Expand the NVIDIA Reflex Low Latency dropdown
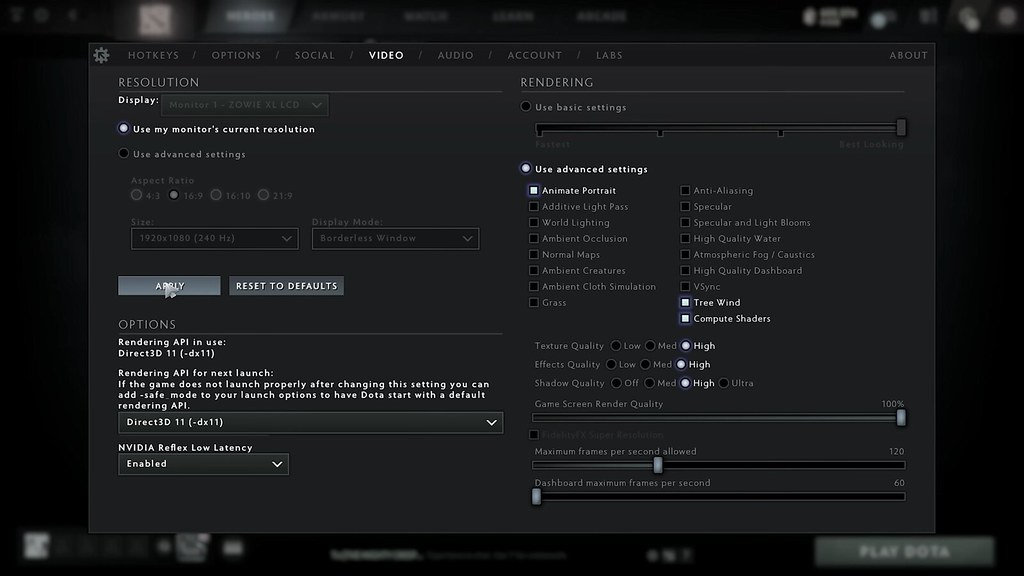The image size is (1024, 576). tap(203, 464)
